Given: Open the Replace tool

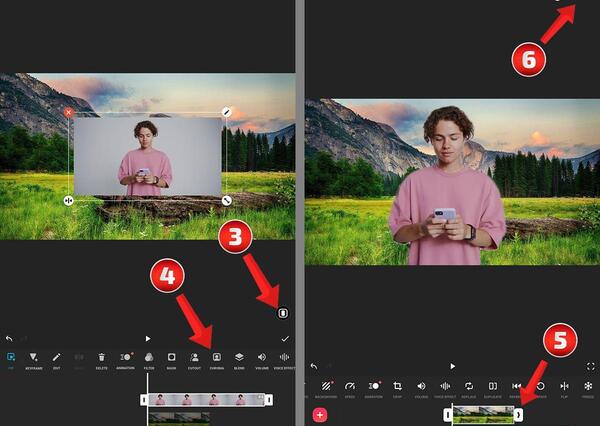Looking at the screenshot, I should point(469,389).
